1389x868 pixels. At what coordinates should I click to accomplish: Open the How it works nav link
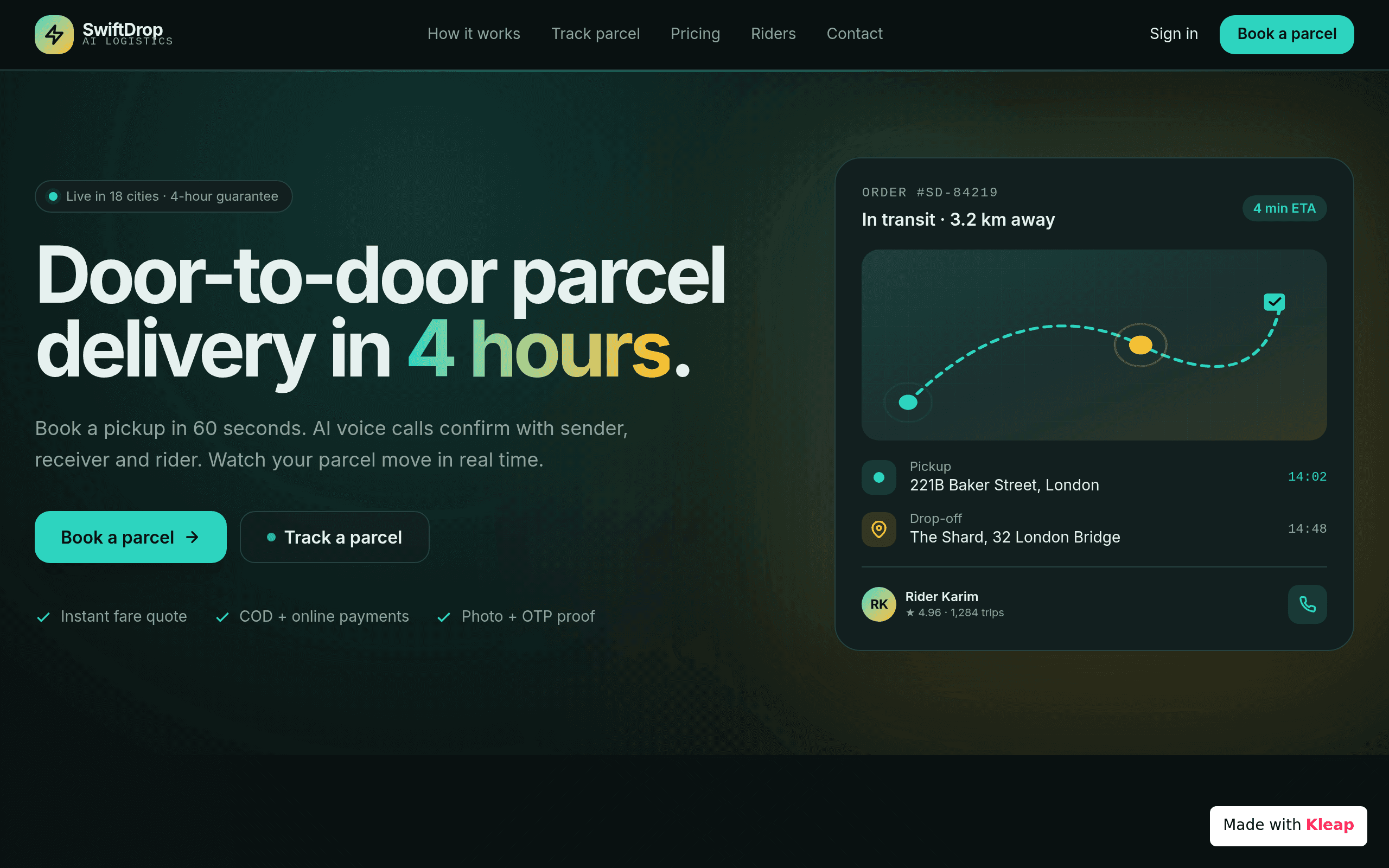[474, 34]
